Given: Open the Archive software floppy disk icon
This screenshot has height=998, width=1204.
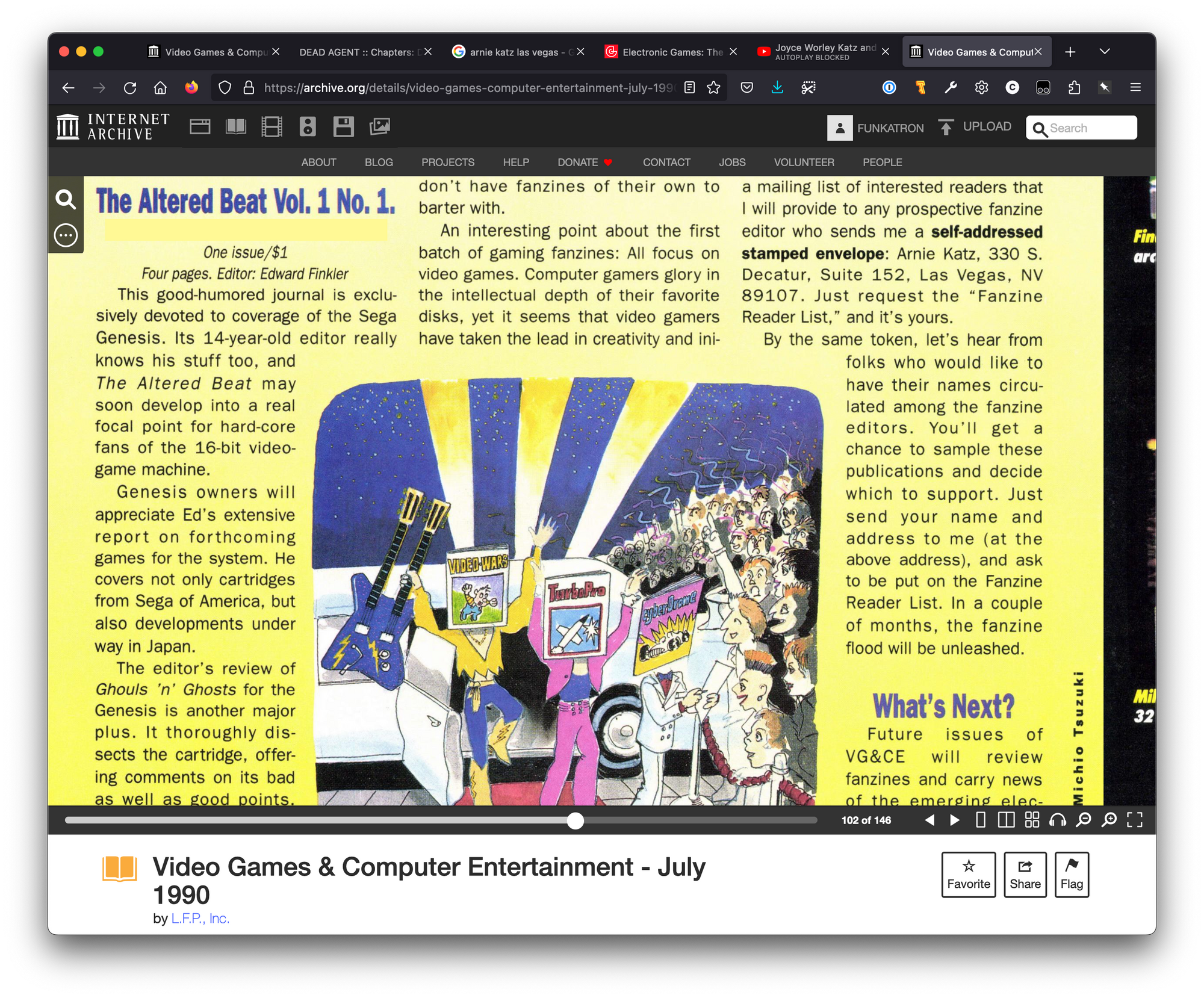Looking at the screenshot, I should tap(343, 127).
